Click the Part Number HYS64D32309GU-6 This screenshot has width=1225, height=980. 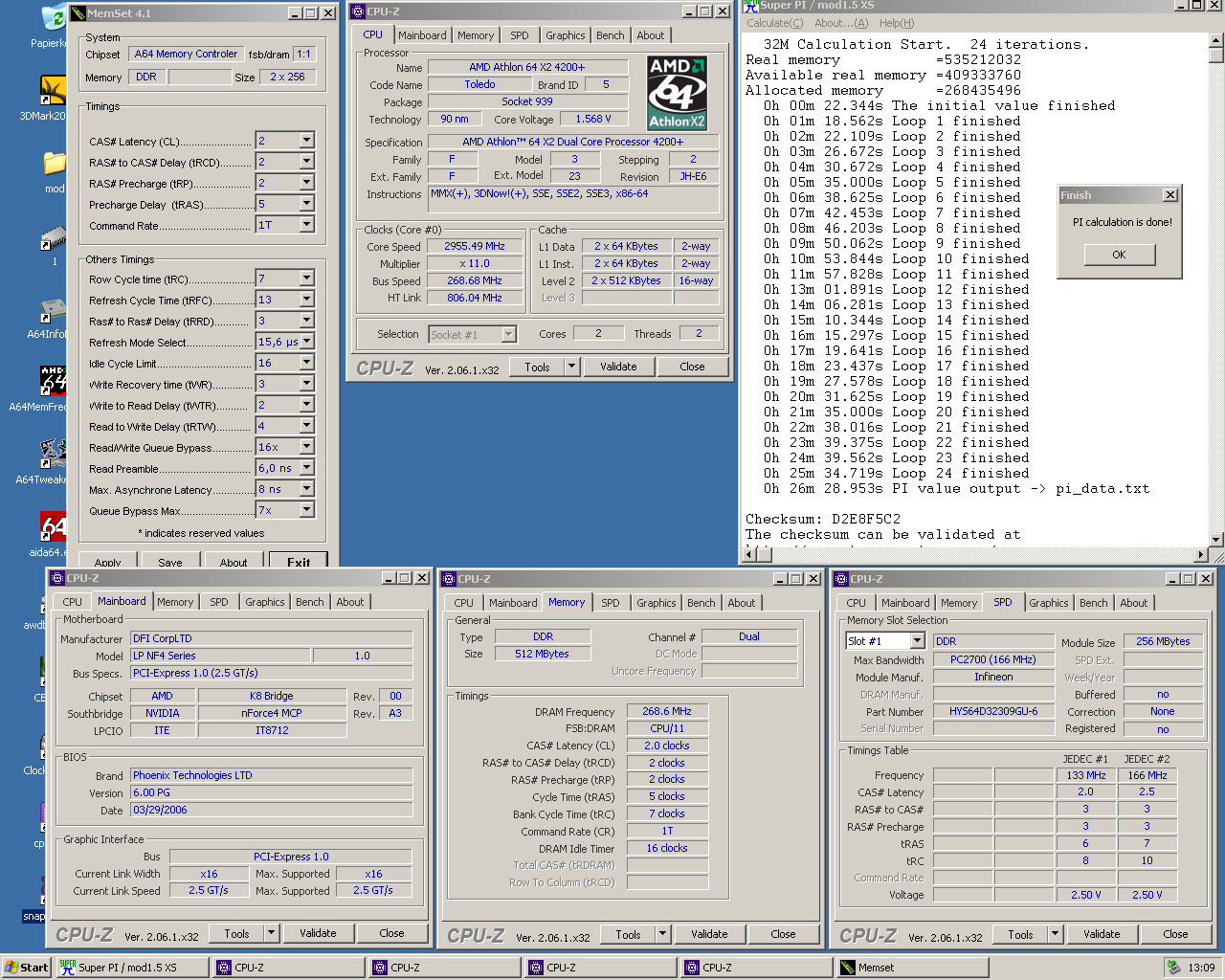(992, 711)
